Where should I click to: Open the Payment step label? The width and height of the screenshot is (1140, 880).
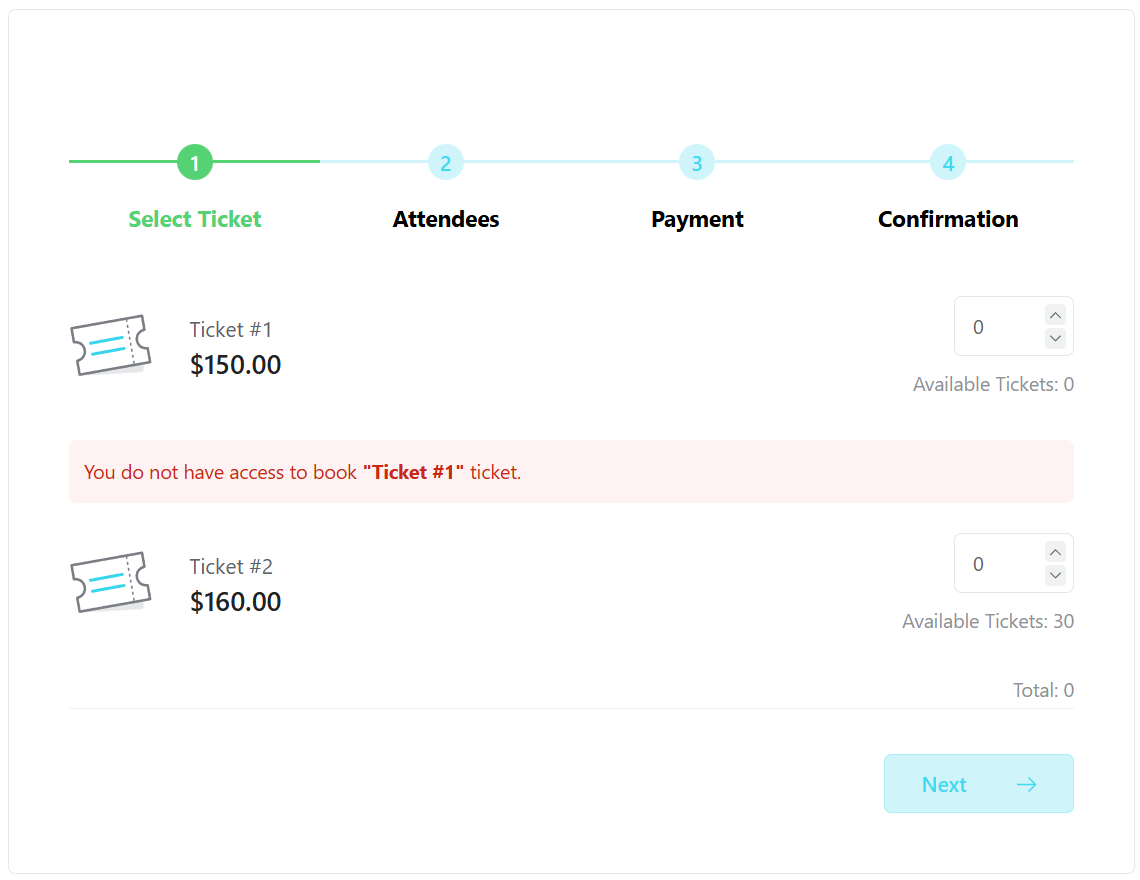click(x=697, y=219)
